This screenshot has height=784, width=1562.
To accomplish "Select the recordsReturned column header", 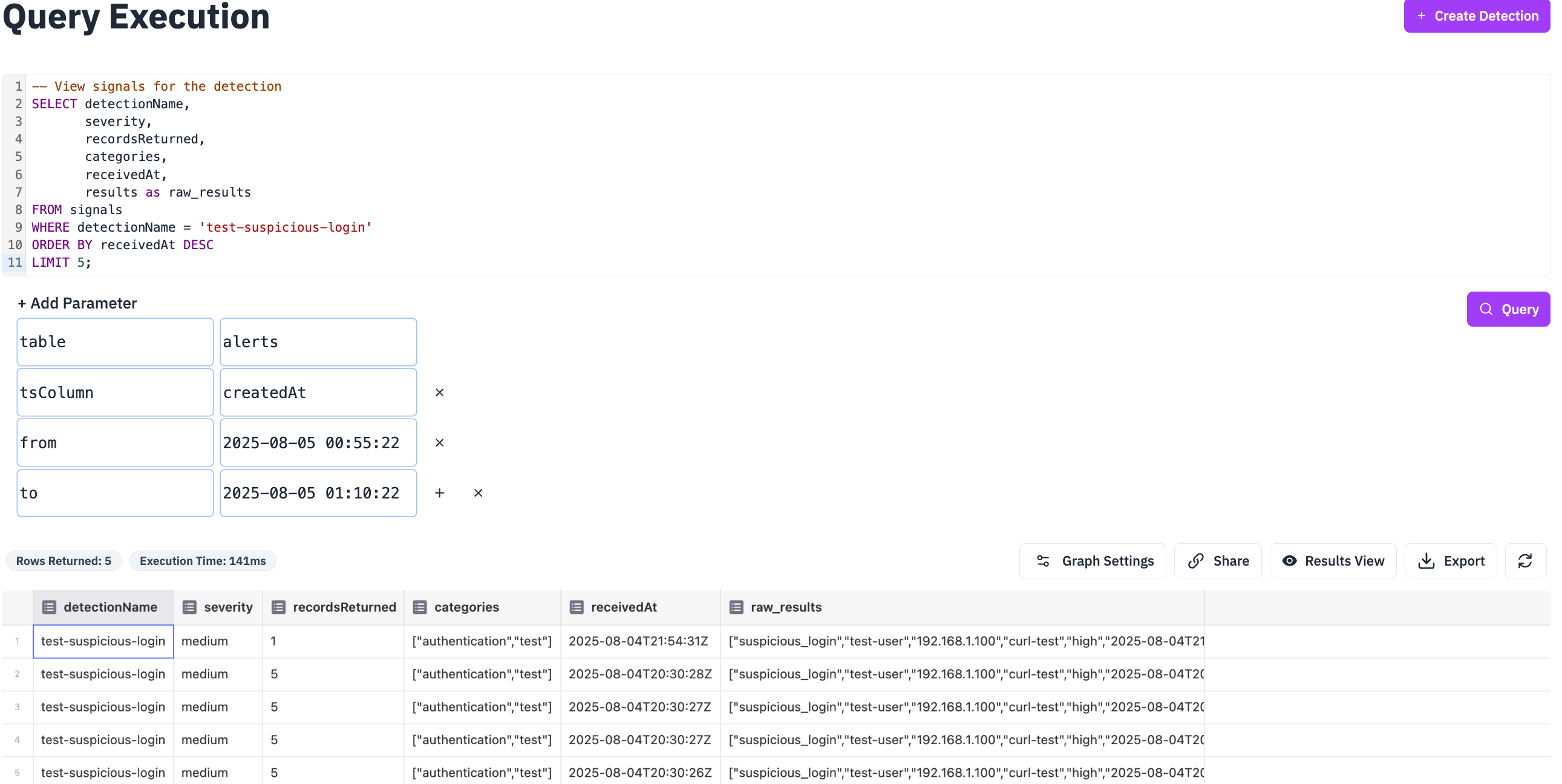I will (344, 607).
